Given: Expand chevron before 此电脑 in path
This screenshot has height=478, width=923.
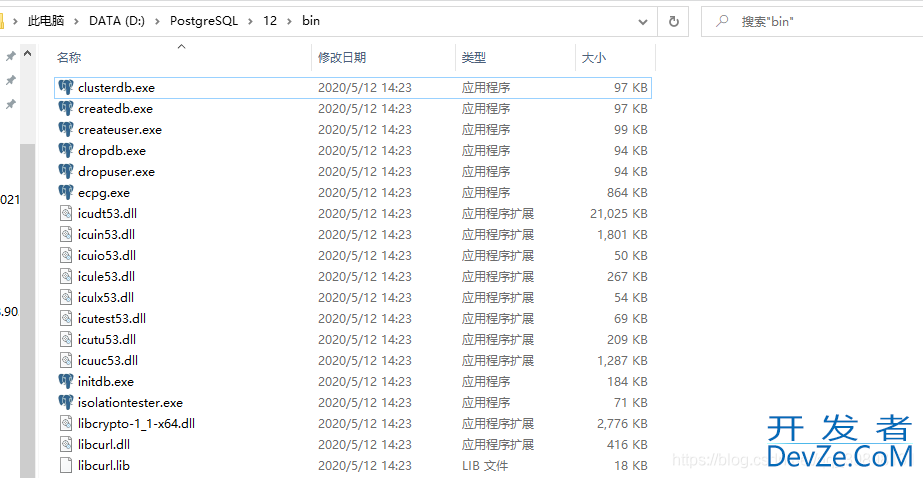Looking at the screenshot, I should (x=15, y=21).
